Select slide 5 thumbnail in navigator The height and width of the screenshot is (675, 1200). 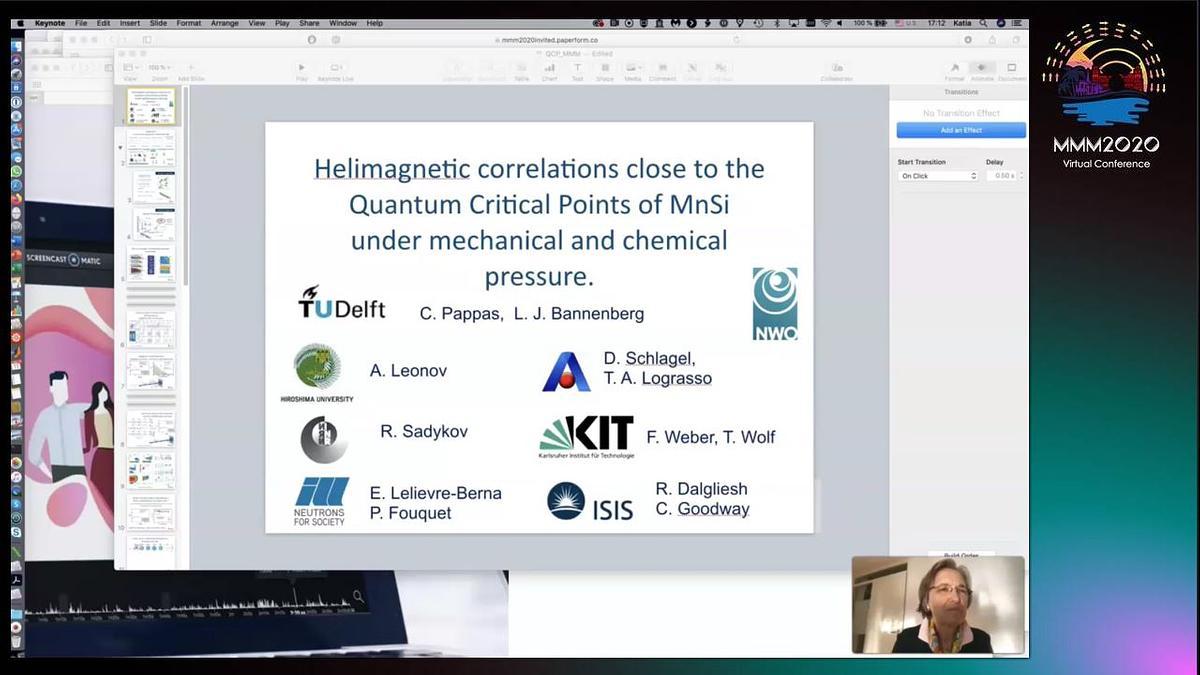[151, 264]
